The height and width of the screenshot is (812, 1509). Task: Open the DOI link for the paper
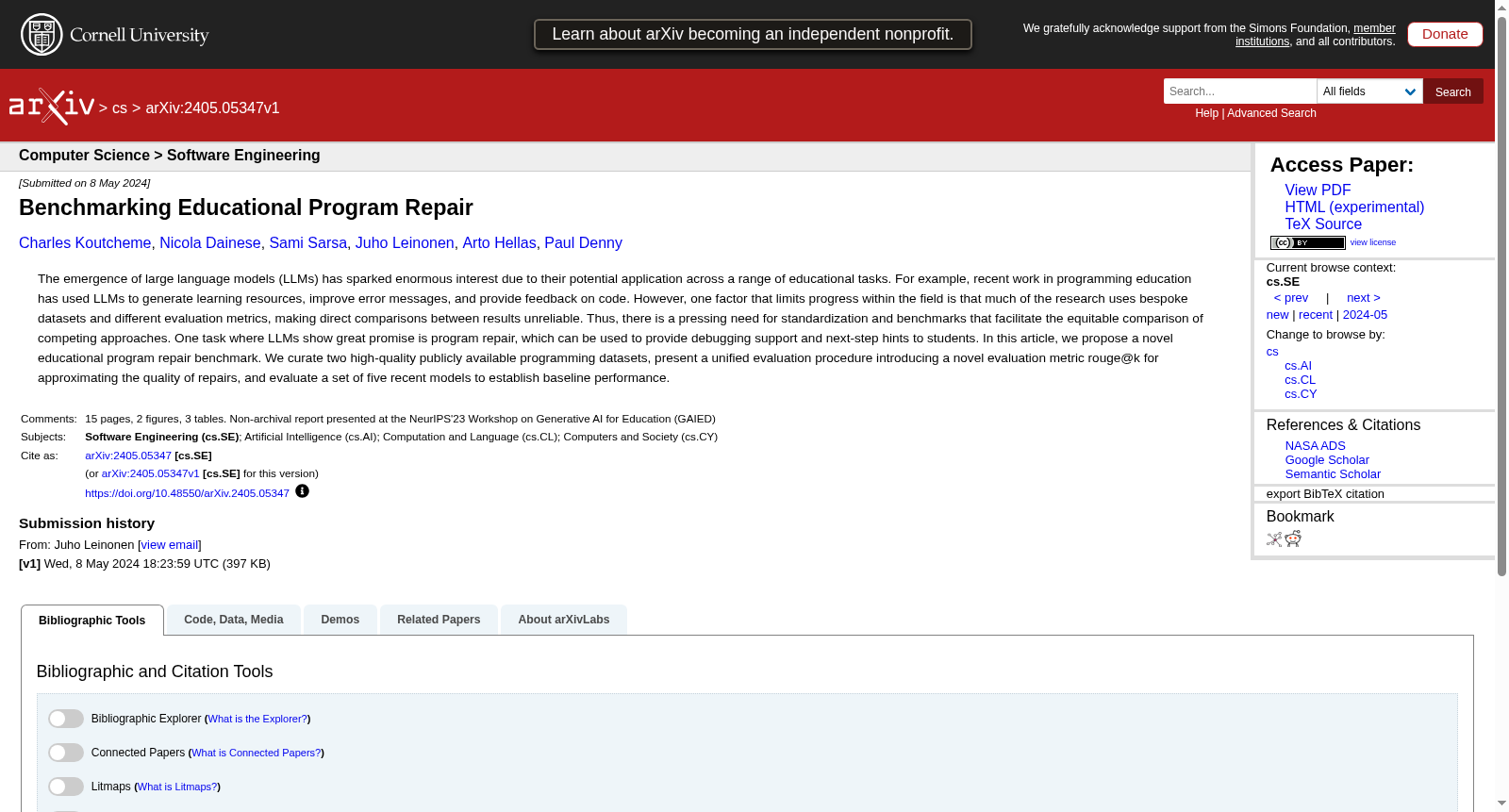pyautogui.click(x=187, y=493)
